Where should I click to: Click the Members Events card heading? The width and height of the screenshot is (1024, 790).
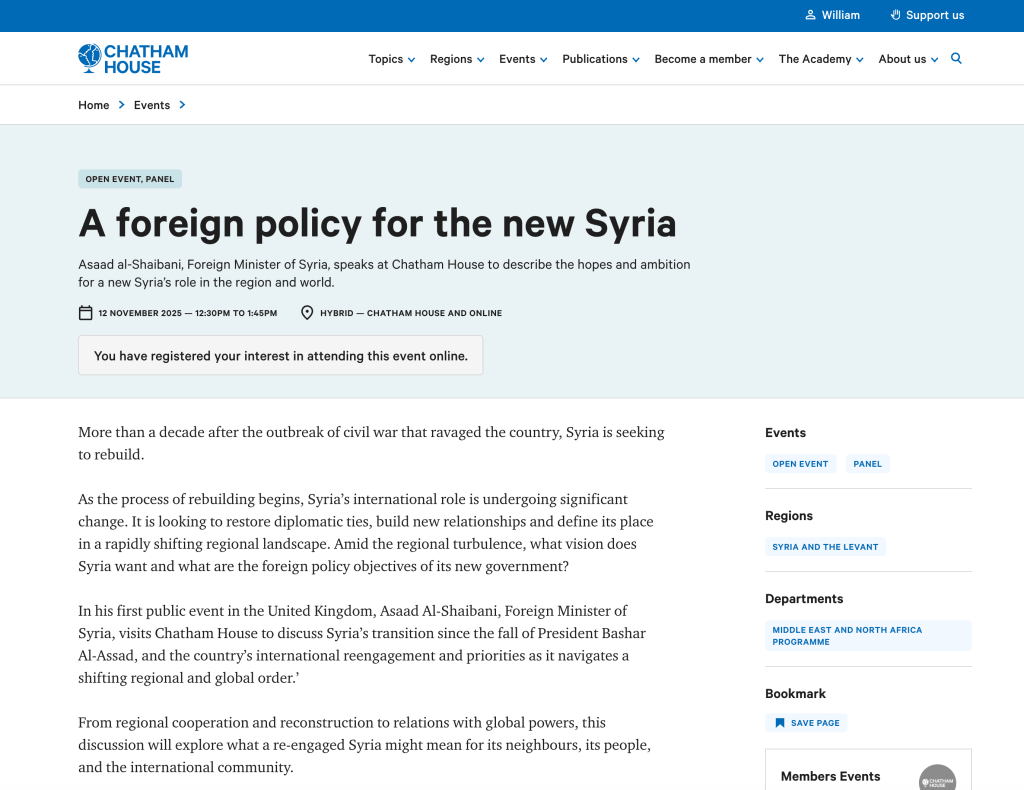(x=830, y=776)
